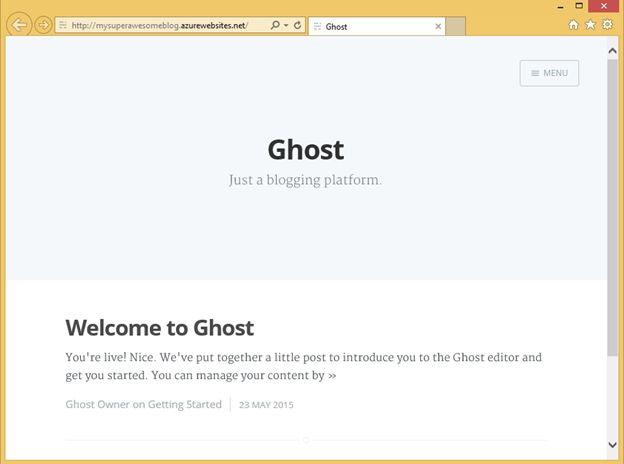Click the scrollbar down arrow
Screen dimensions: 624x464
click(612, 445)
